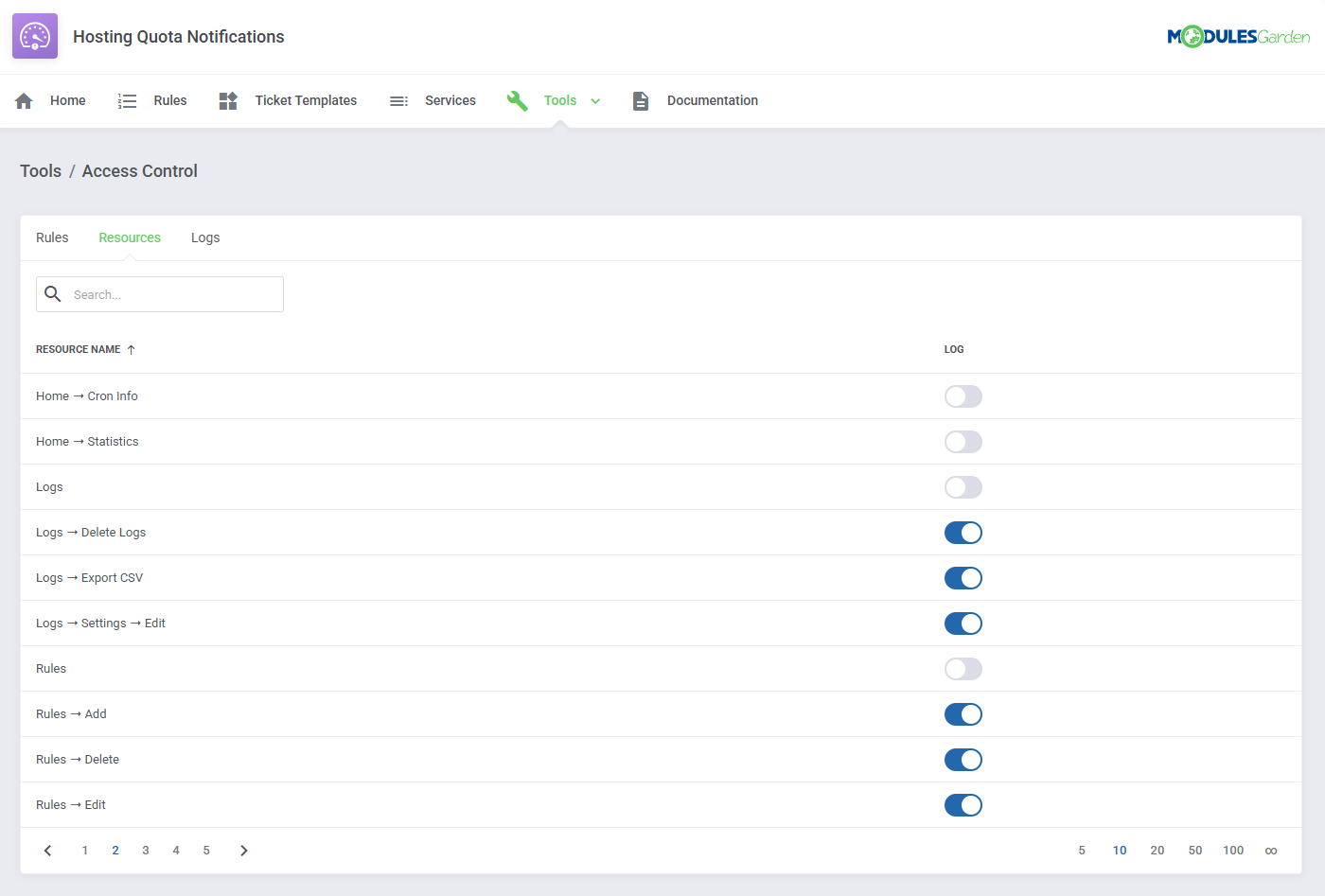Enable logging for the Logs resource
Screen dimensions: 1325x896
pos(963,486)
